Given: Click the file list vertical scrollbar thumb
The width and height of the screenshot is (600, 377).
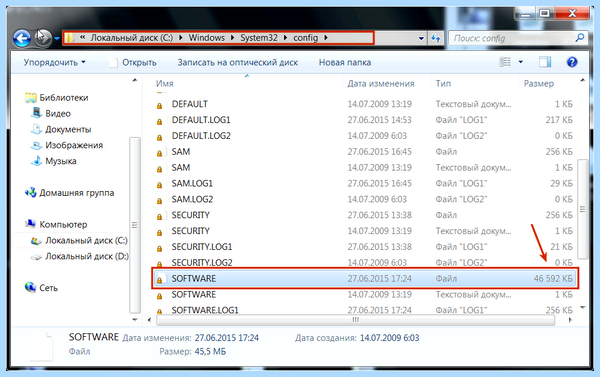Looking at the screenshot, I should (582, 209).
